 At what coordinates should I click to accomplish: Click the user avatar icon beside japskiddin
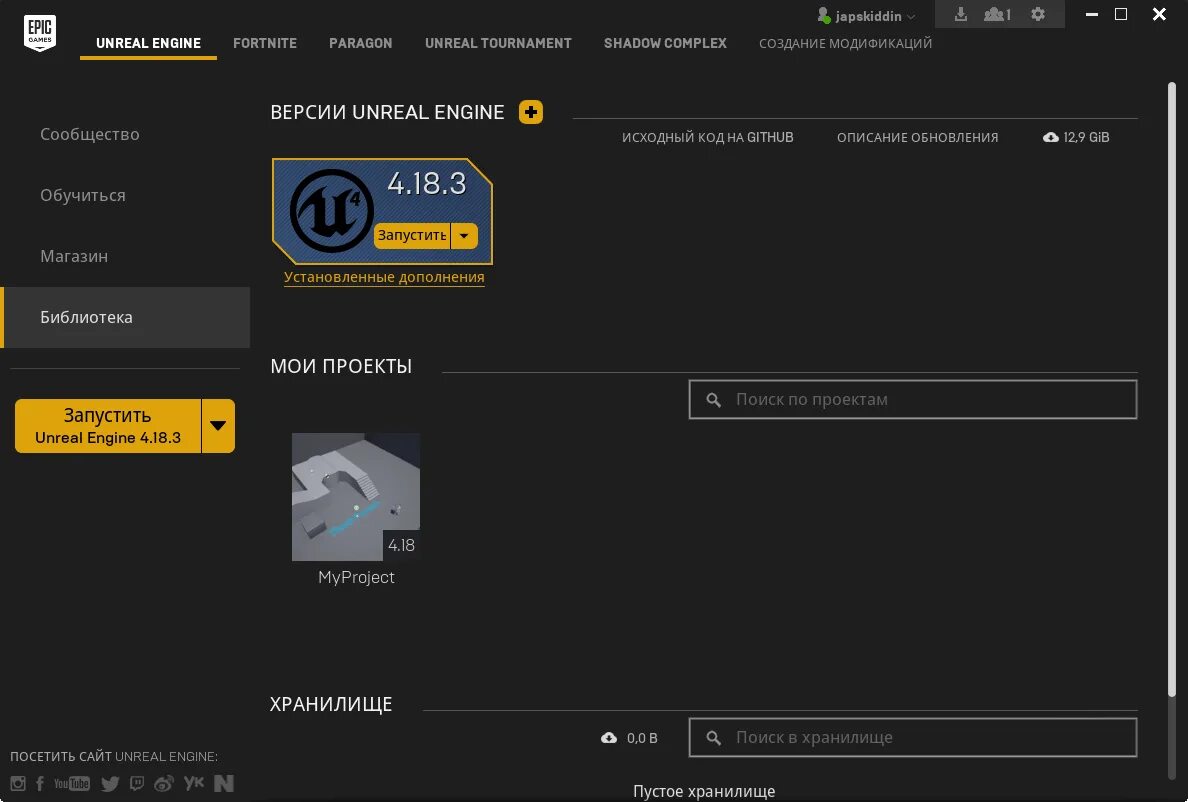pos(824,15)
